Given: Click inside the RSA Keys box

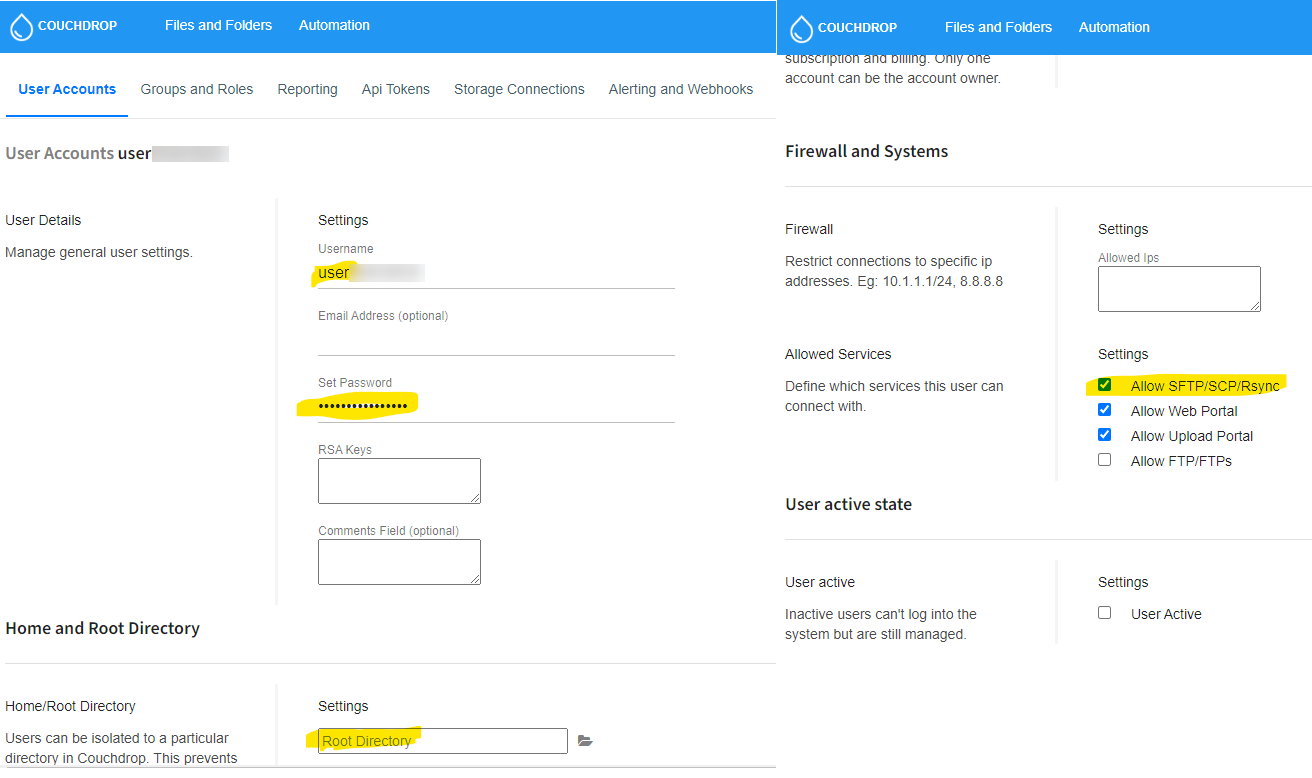Looking at the screenshot, I should (x=399, y=481).
